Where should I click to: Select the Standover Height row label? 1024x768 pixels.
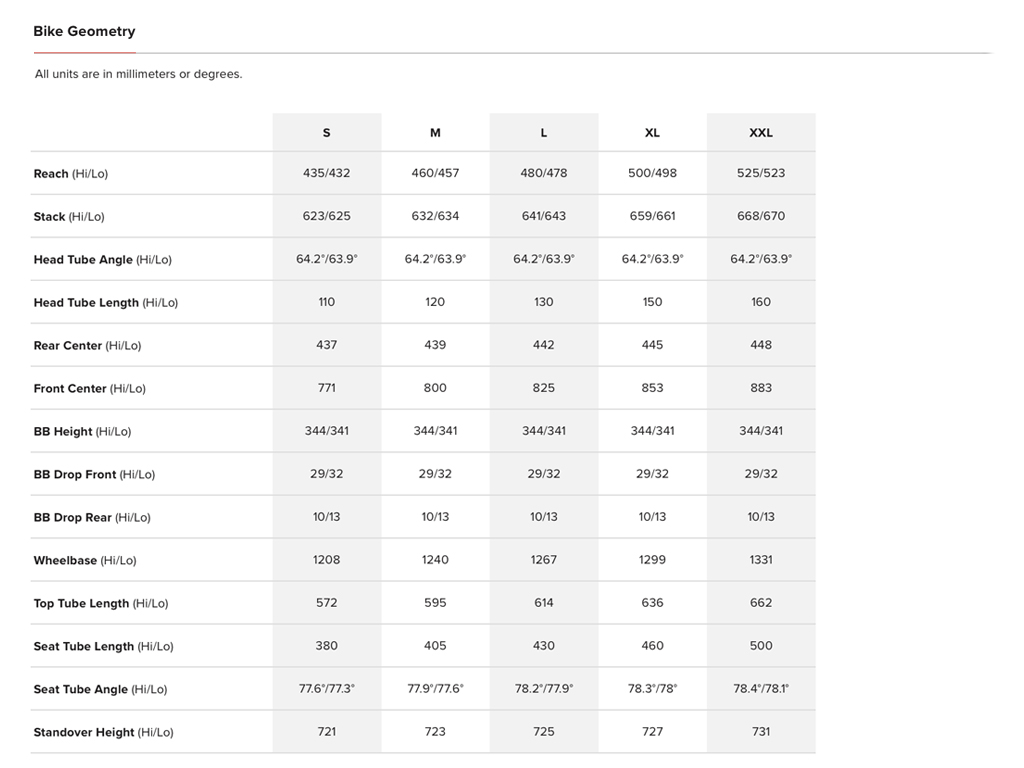pyautogui.click(x=103, y=733)
